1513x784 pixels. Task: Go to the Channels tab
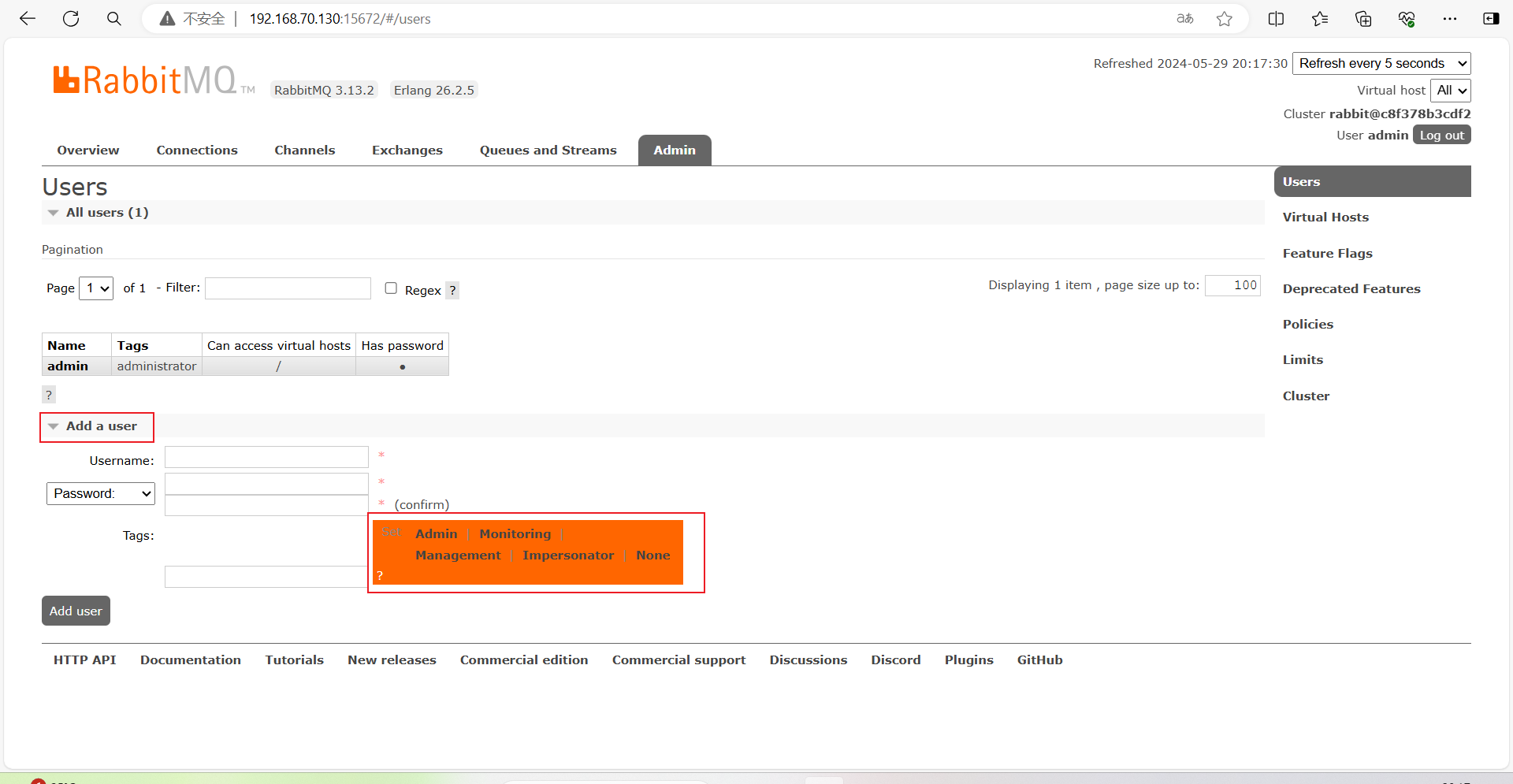tap(305, 150)
